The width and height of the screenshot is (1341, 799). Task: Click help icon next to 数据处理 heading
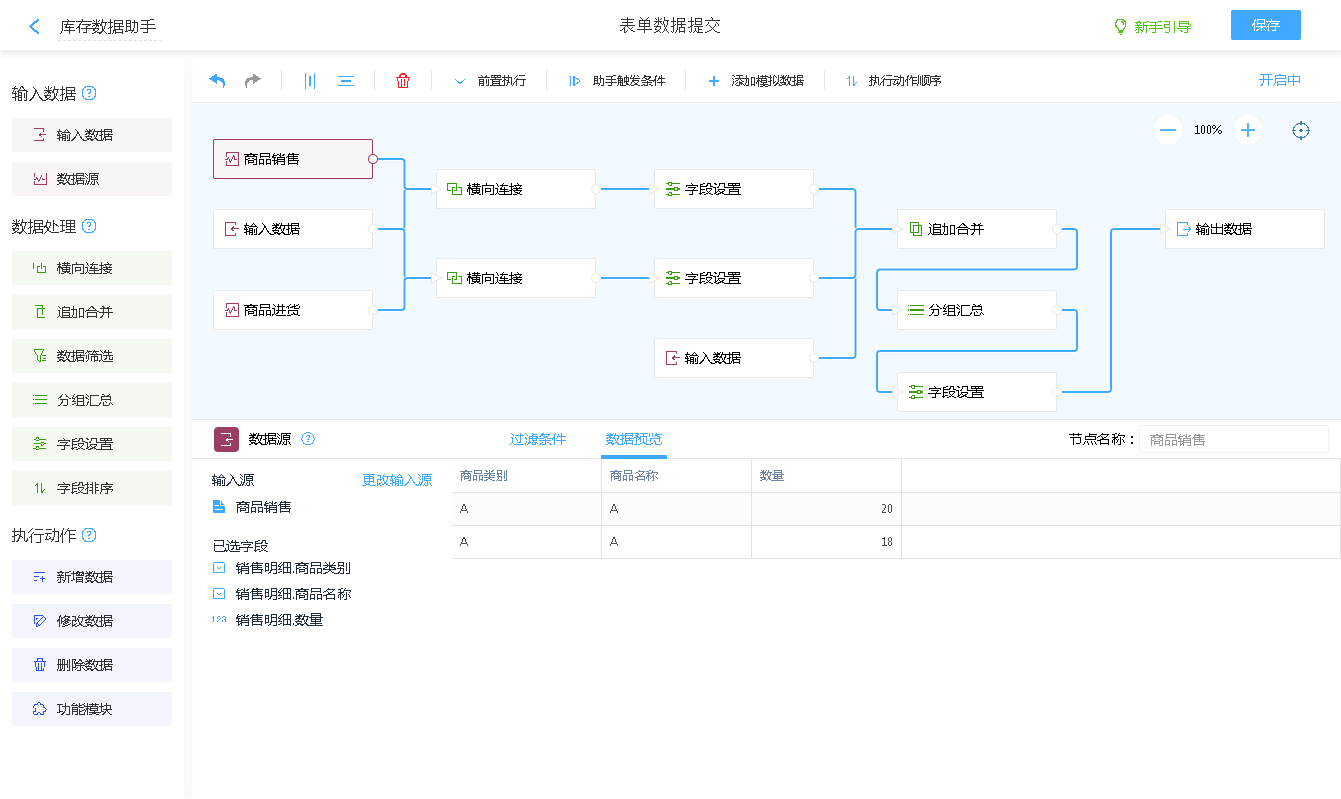click(x=89, y=226)
